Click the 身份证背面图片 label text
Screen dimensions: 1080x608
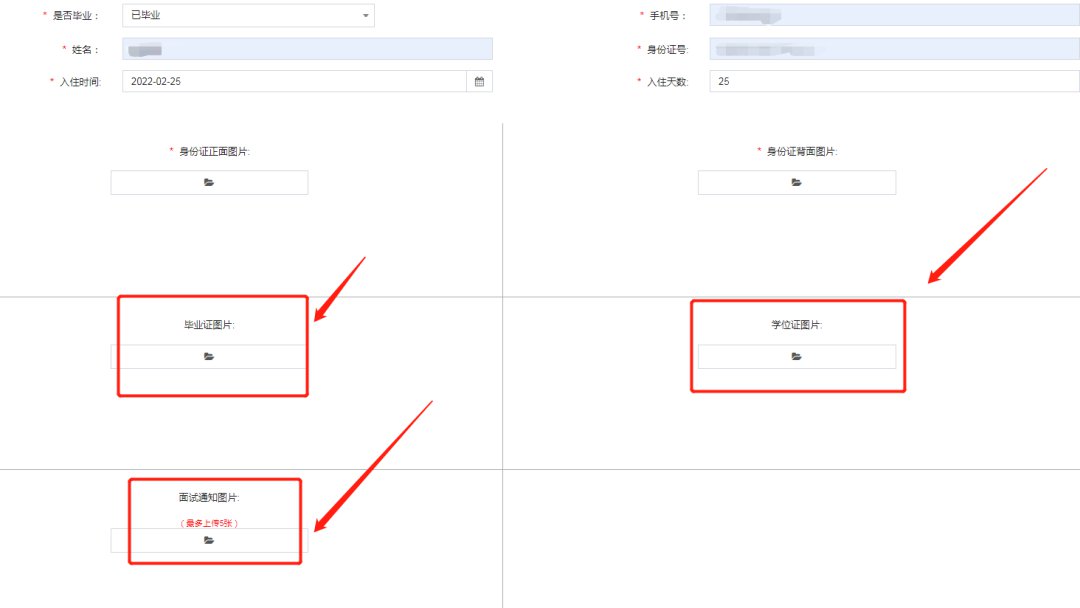coord(802,151)
